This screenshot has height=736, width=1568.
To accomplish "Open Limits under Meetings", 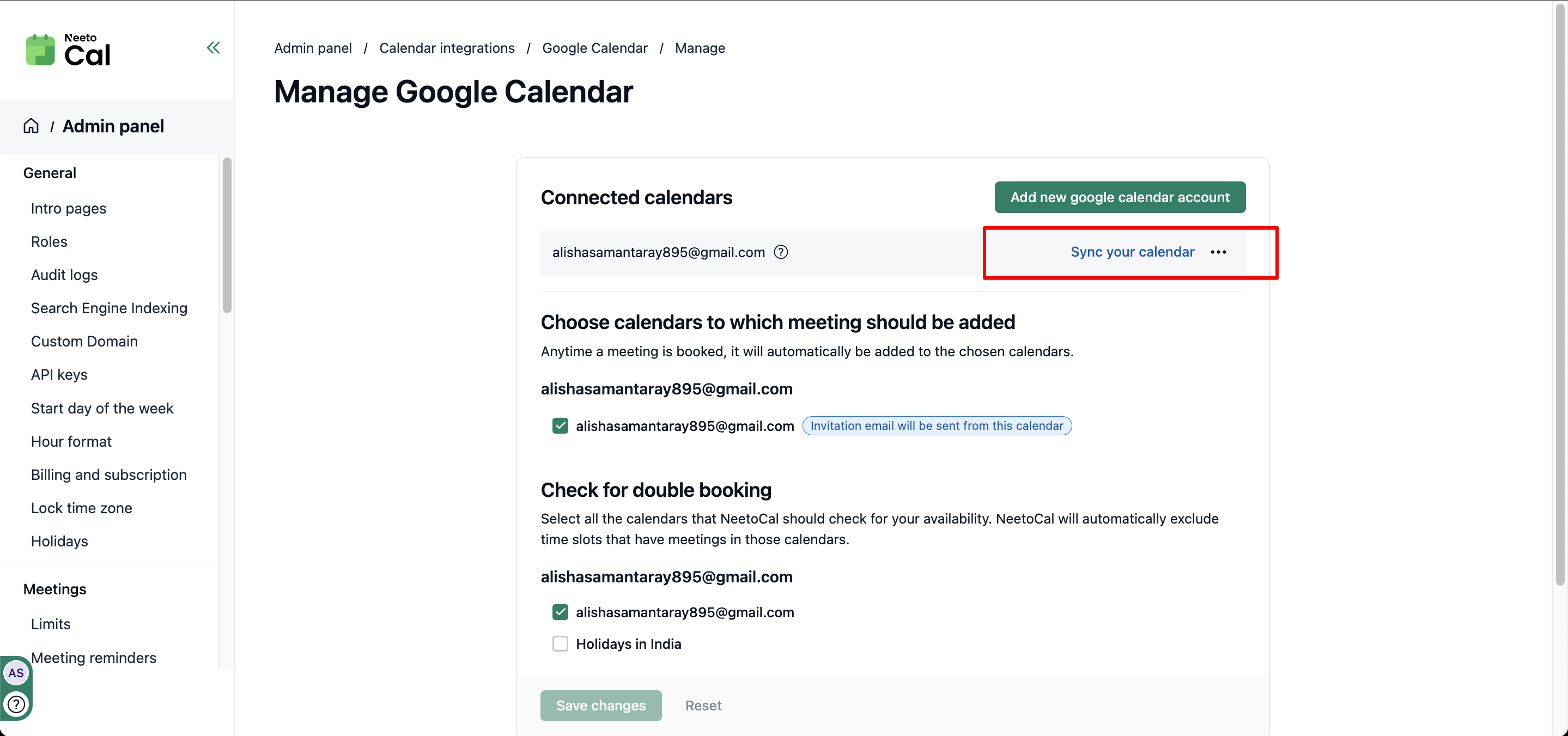I will 51,624.
